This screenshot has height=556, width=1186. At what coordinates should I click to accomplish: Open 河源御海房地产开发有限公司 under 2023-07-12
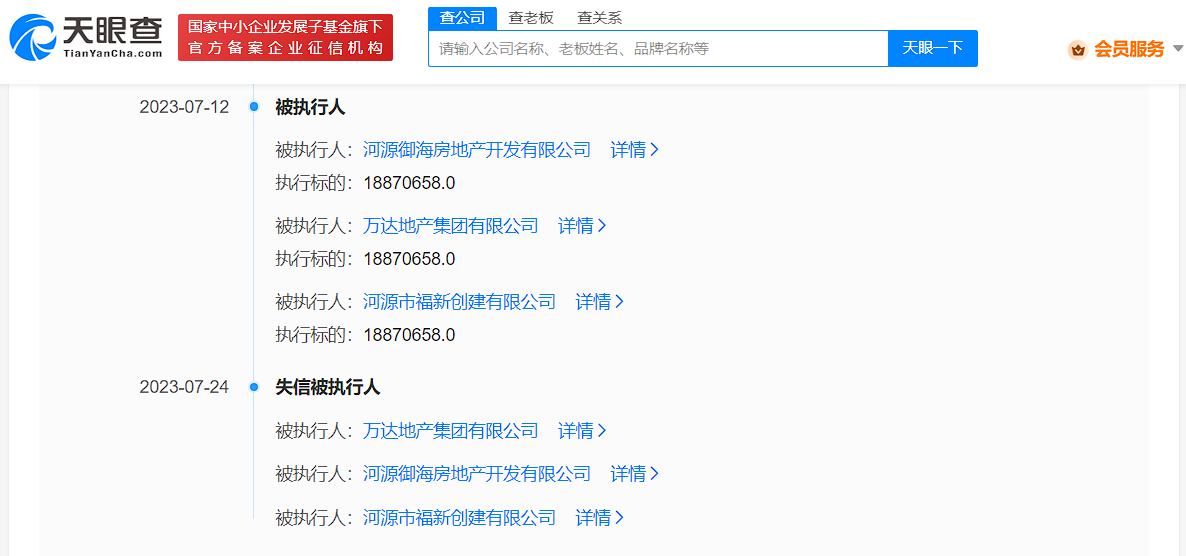point(477,150)
